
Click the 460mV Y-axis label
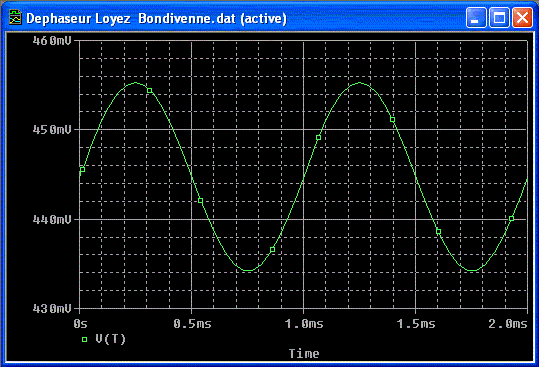52,41
